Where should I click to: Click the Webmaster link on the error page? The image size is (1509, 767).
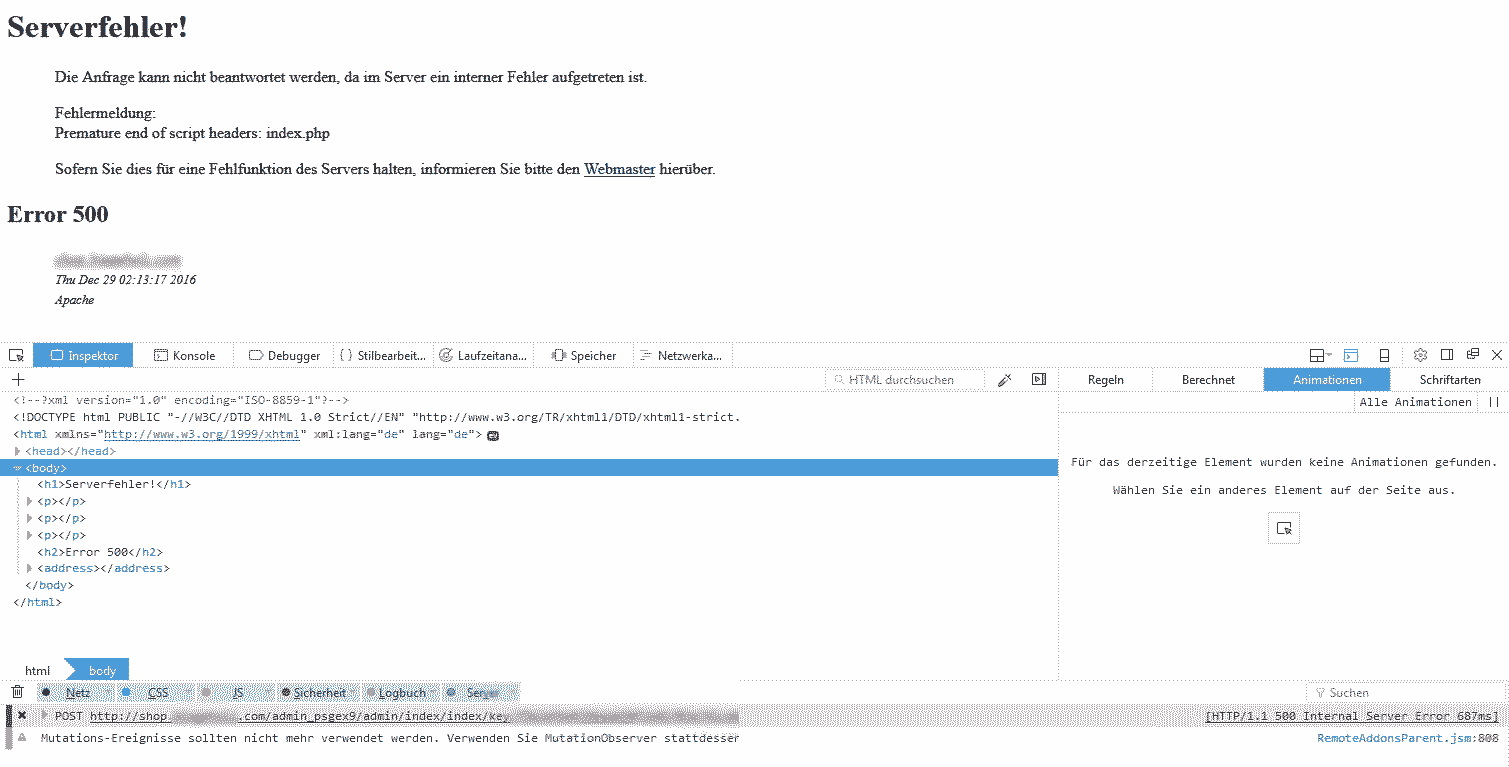618,169
